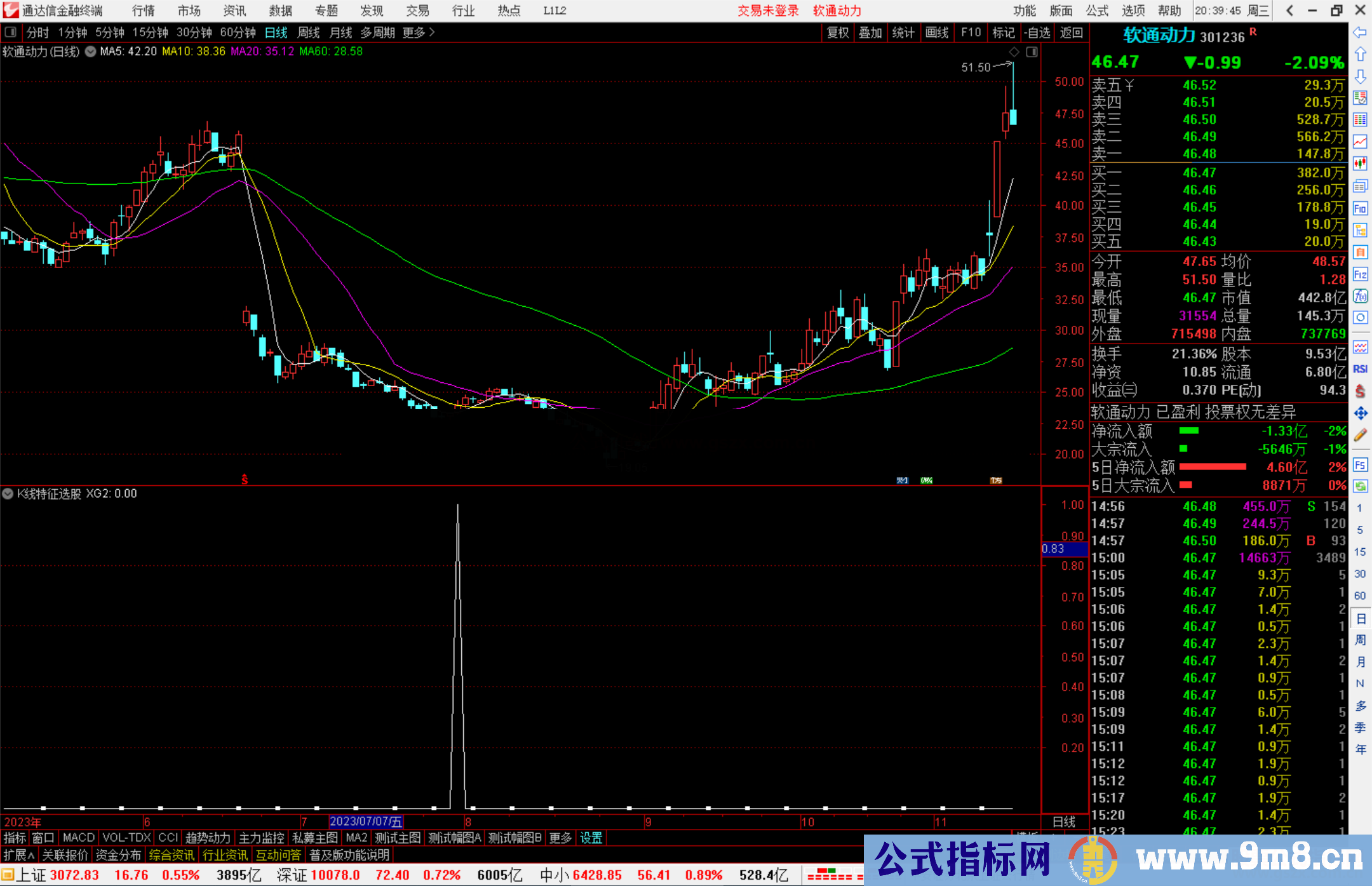Image resolution: width=1372 pixels, height=886 pixels.
Task: Switch to the 周线 weekly period tab
Action: pyautogui.click(x=309, y=32)
